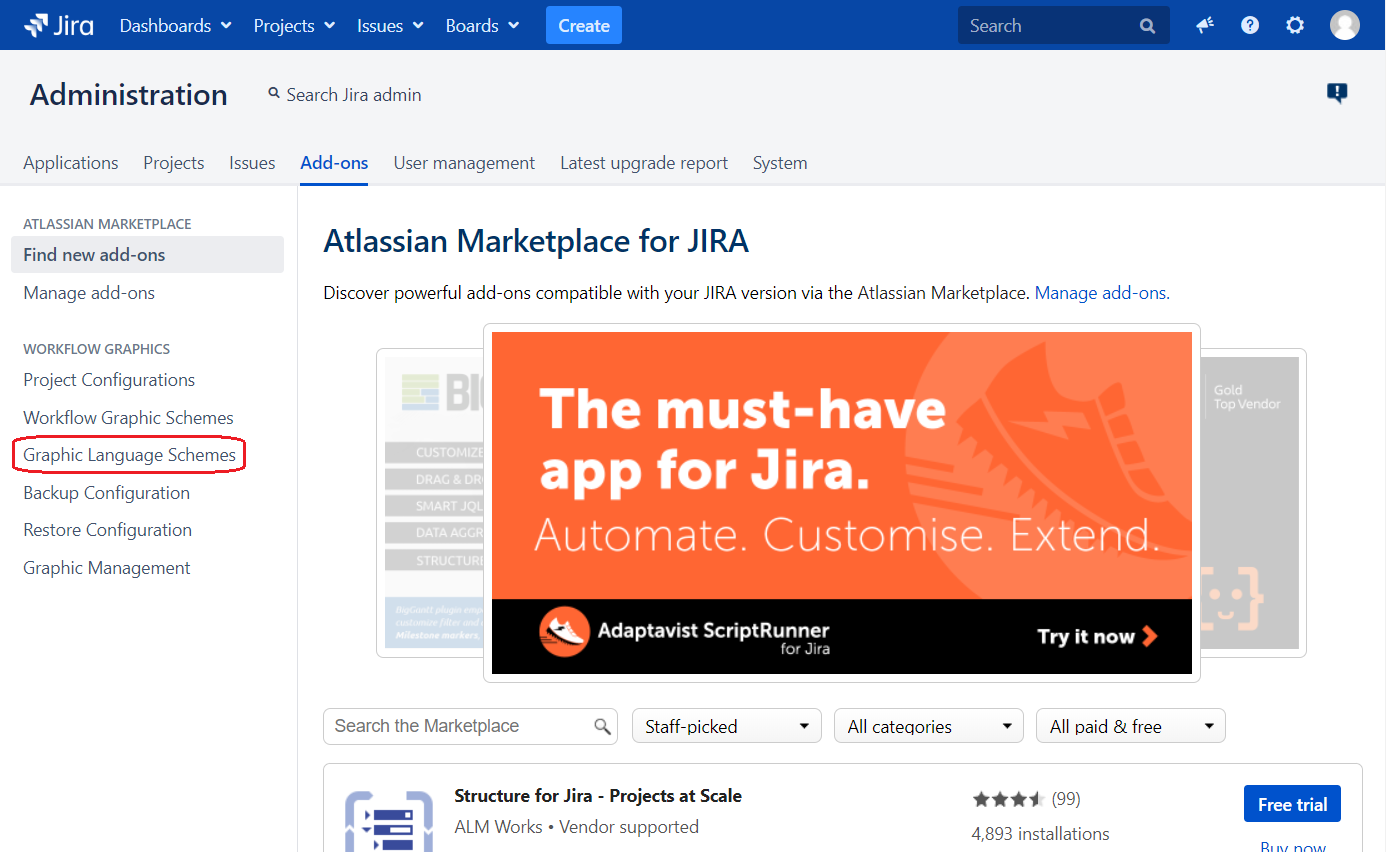Click the Structure for Jira app icon
The width and height of the screenshot is (1386, 852).
389,820
